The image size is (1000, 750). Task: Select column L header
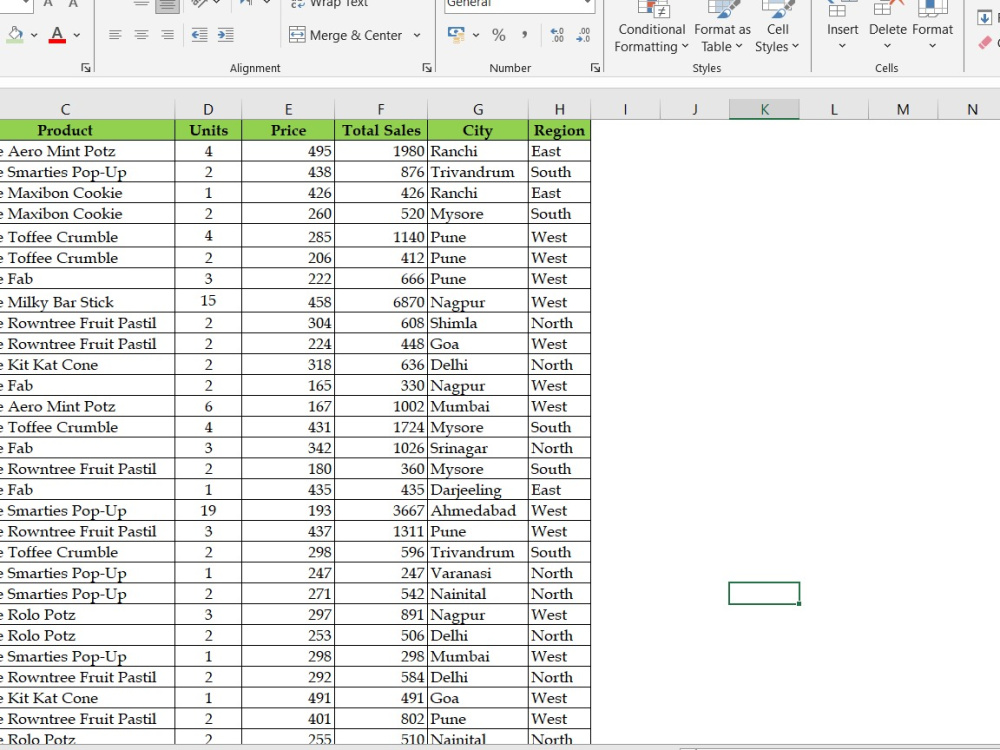[834, 110]
